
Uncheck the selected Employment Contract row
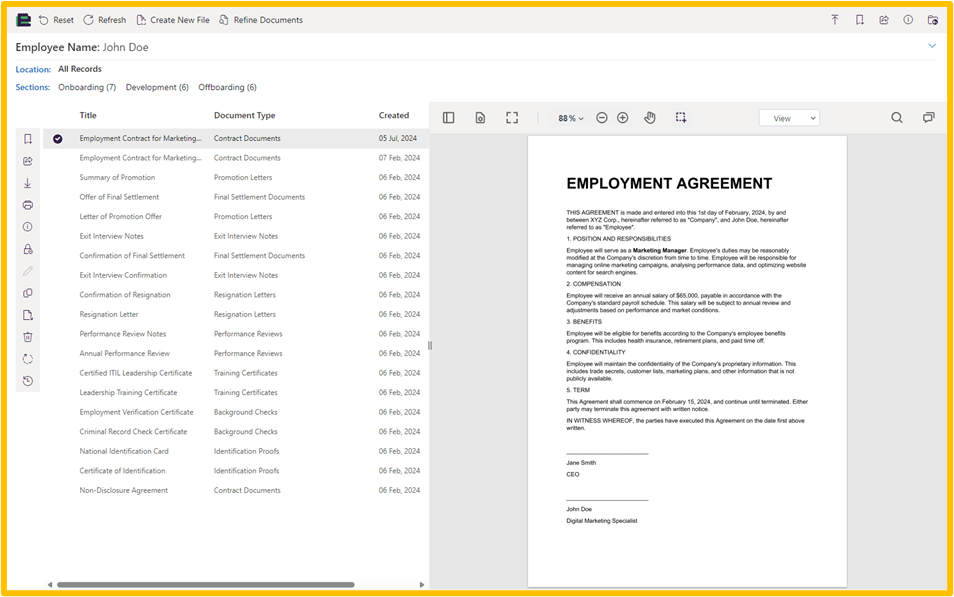click(58, 139)
